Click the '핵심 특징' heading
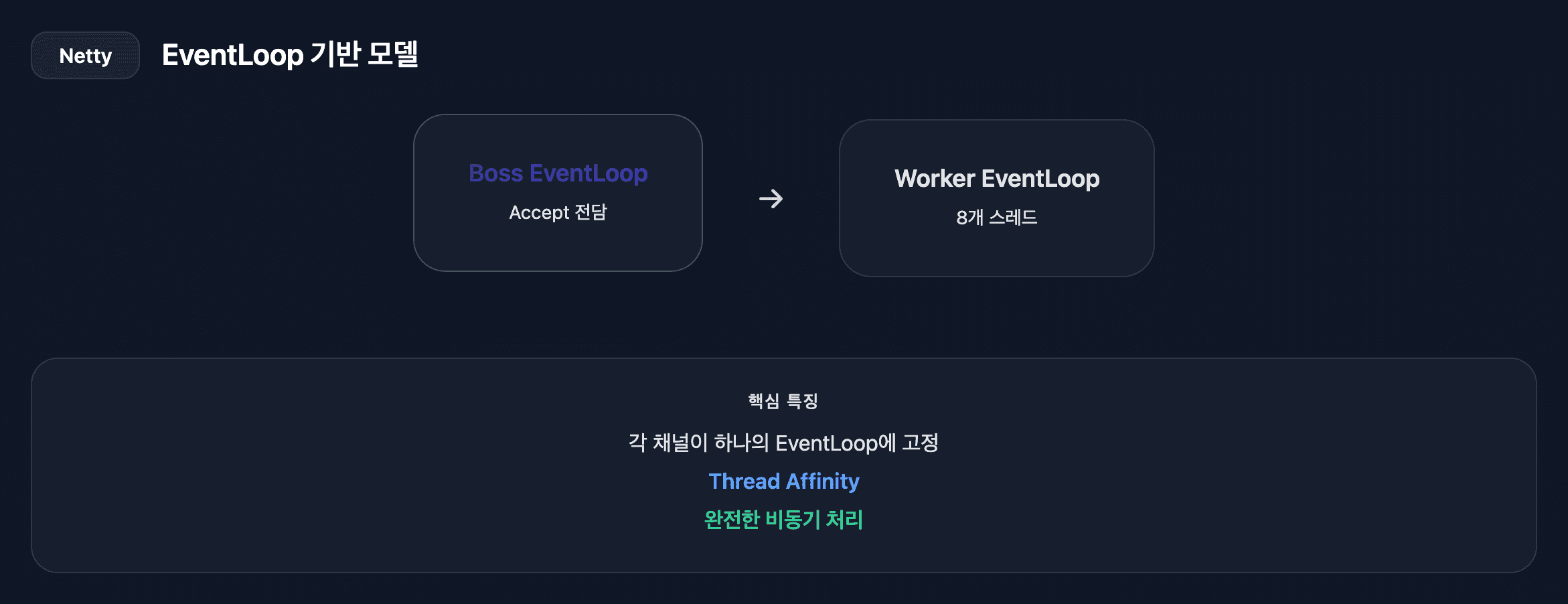This screenshot has height=604, width=1568. point(783,401)
